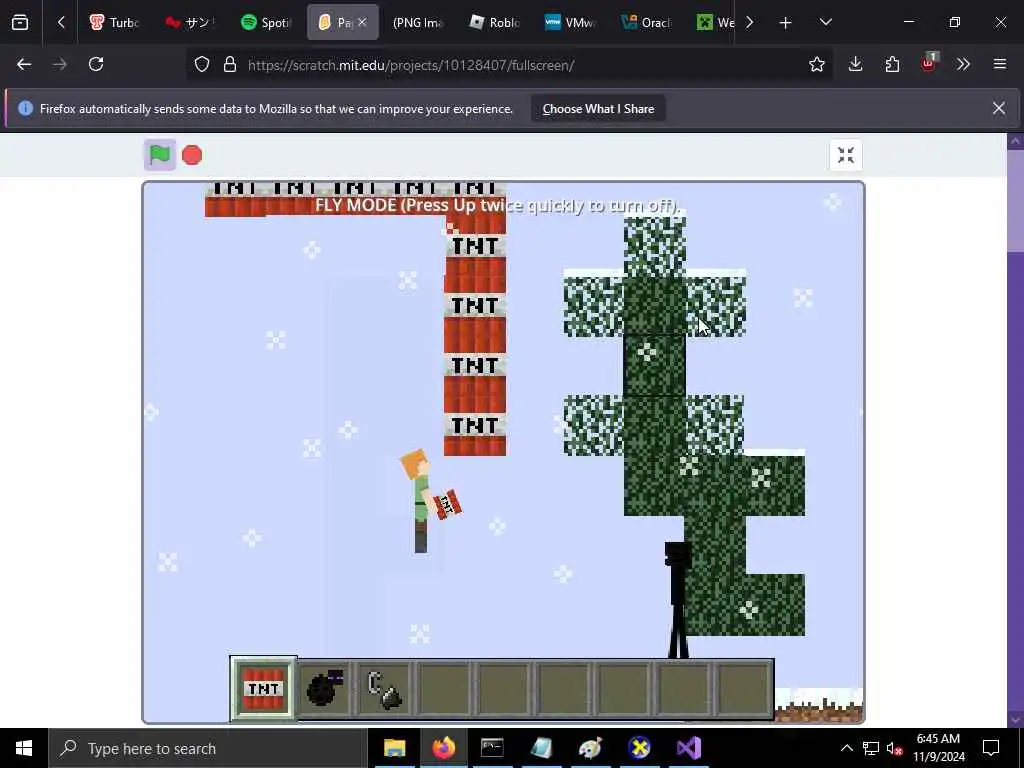Select the TNT hotbar slot
1024x768 pixels.
pyautogui.click(x=264, y=688)
